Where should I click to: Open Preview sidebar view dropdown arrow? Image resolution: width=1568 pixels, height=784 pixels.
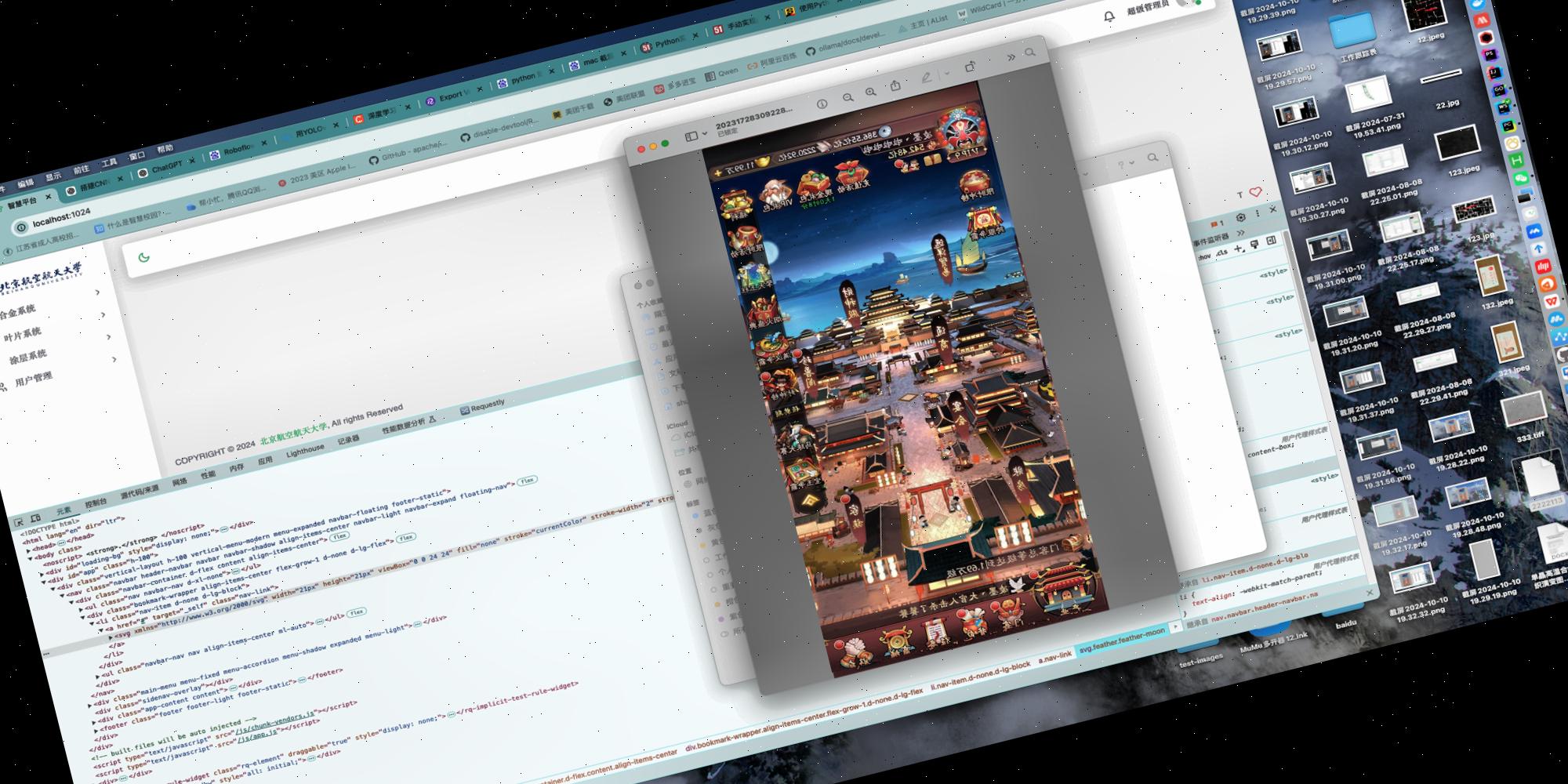(703, 133)
